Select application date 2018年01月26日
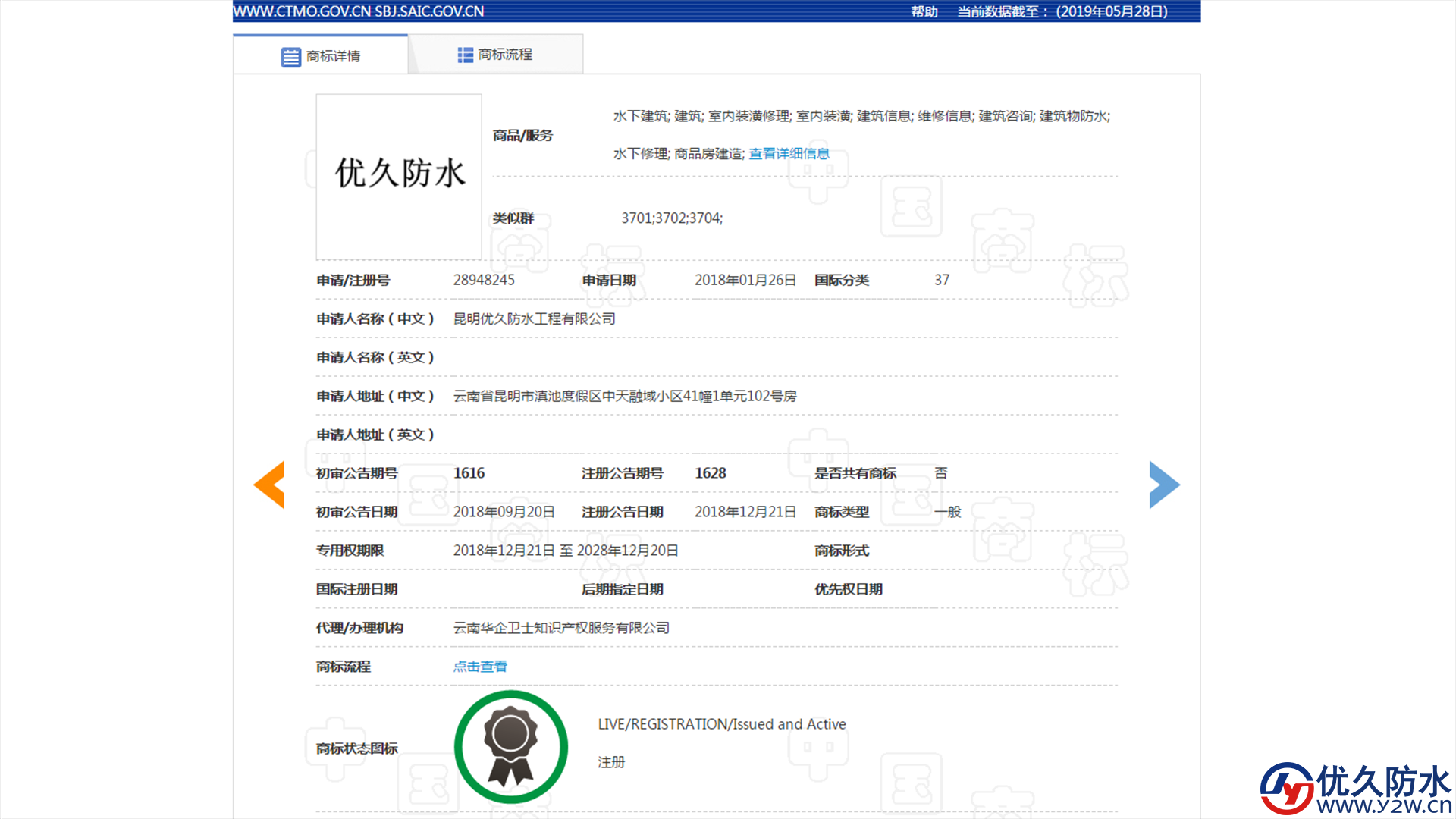The width and height of the screenshot is (1456, 819). coord(745,280)
